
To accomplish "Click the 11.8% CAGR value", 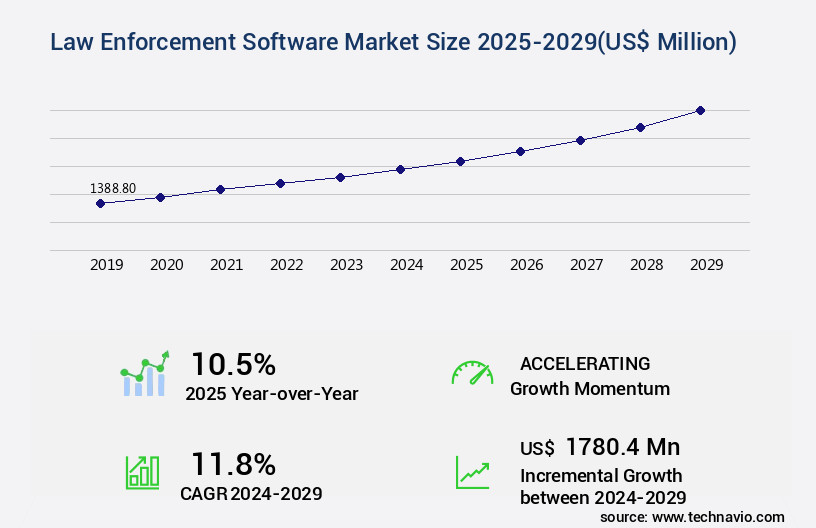I will coord(233,464).
